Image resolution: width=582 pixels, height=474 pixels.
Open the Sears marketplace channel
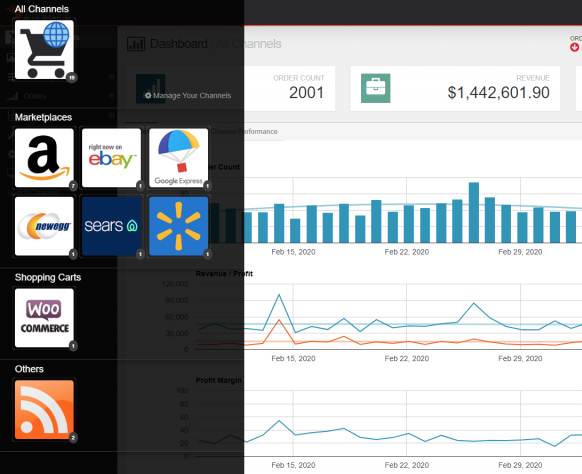click(111, 226)
